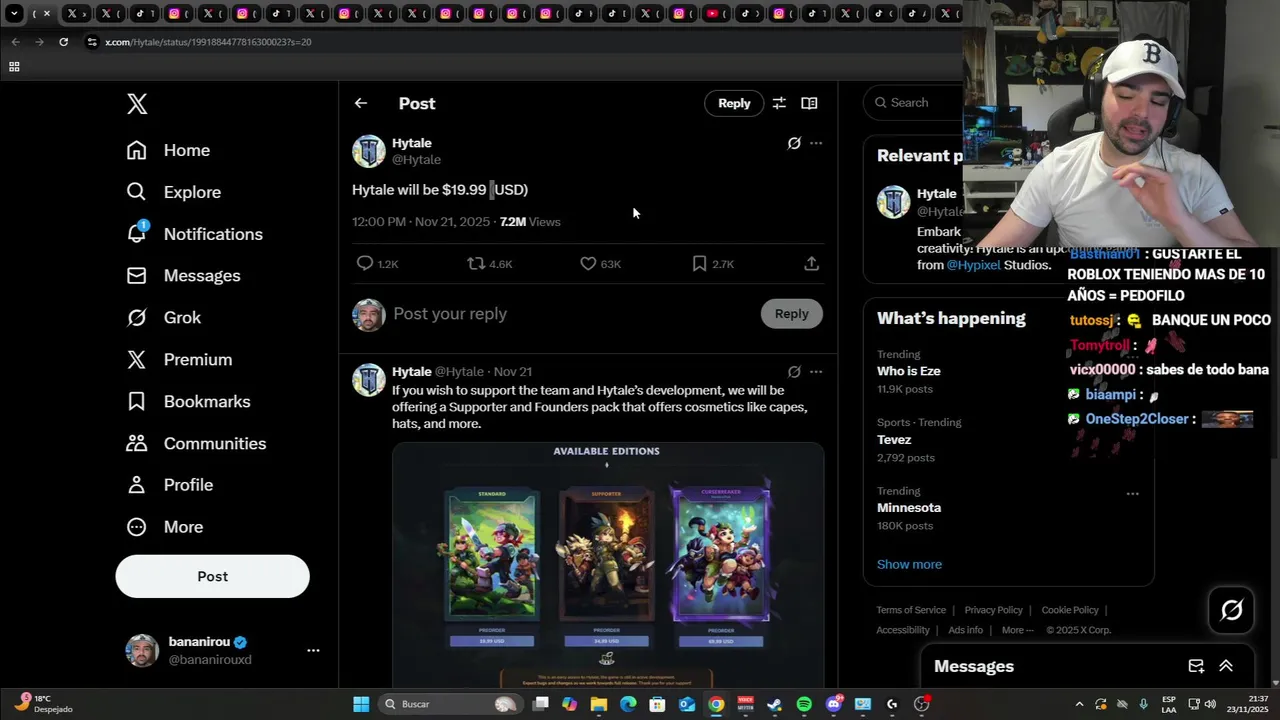Like the post with 63K likes
This screenshot has width=1280, height=720.
[x=600, y=264]
